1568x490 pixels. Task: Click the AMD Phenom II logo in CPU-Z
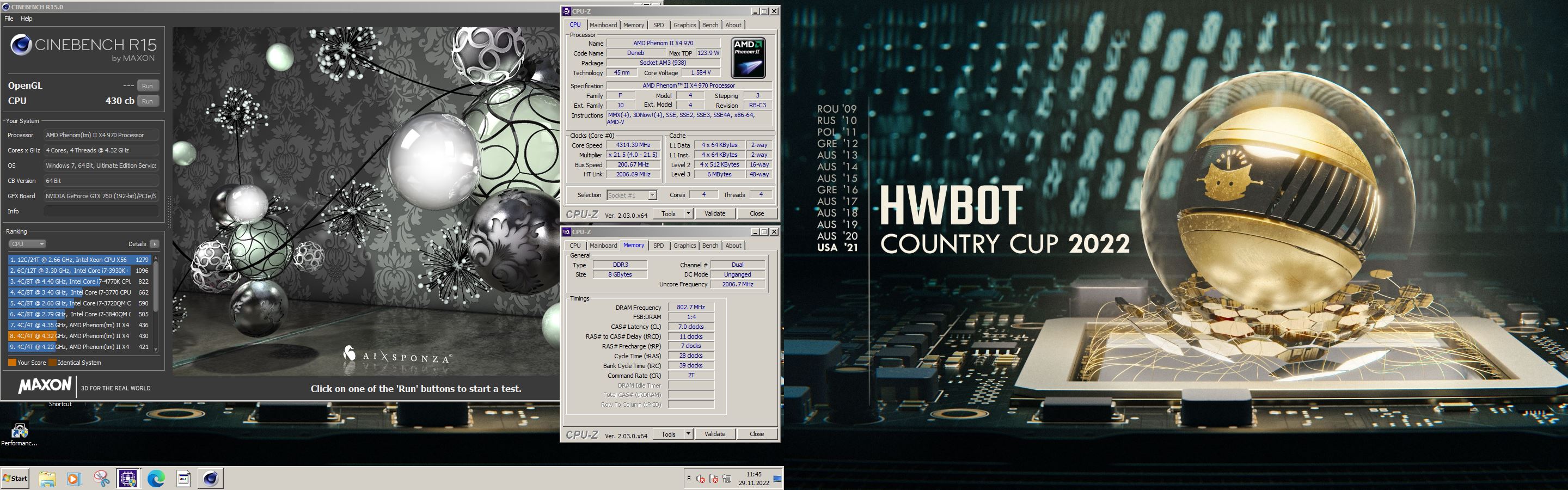pos(748,58)
